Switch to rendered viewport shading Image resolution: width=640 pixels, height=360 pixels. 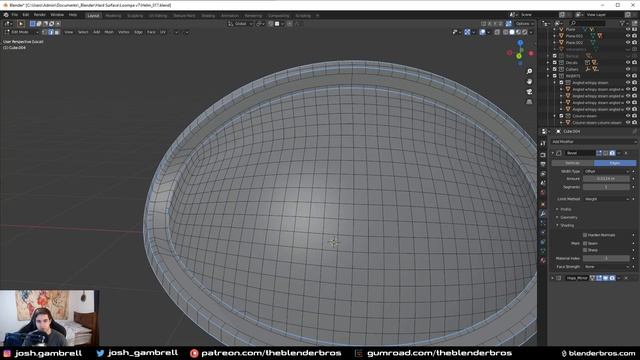point(524,32)
